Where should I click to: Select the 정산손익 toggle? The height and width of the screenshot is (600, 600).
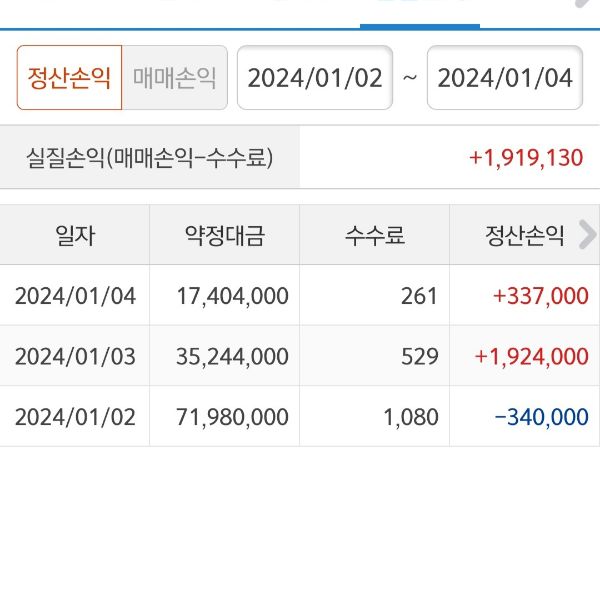(69, 78)
